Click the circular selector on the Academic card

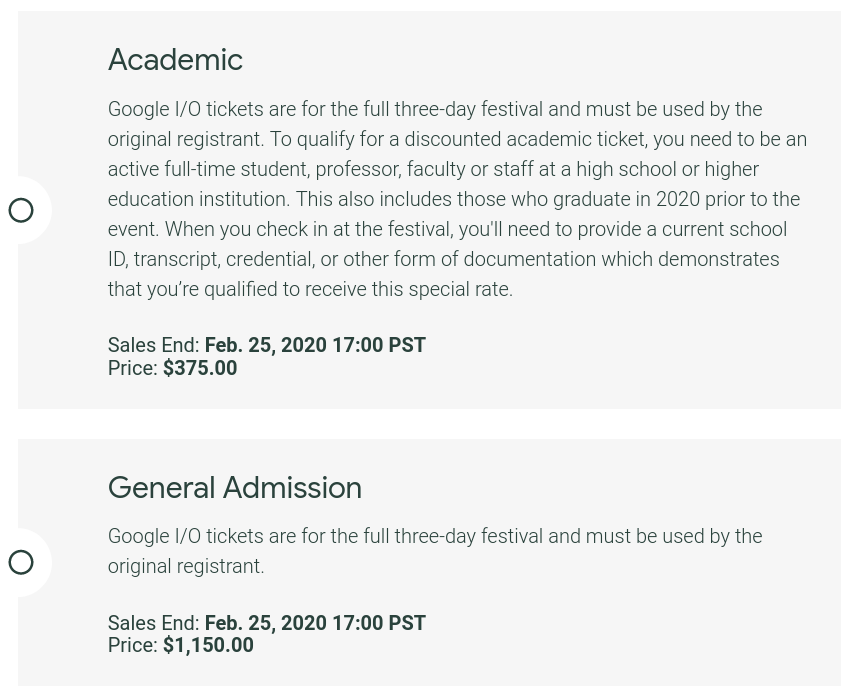(21, 210)
